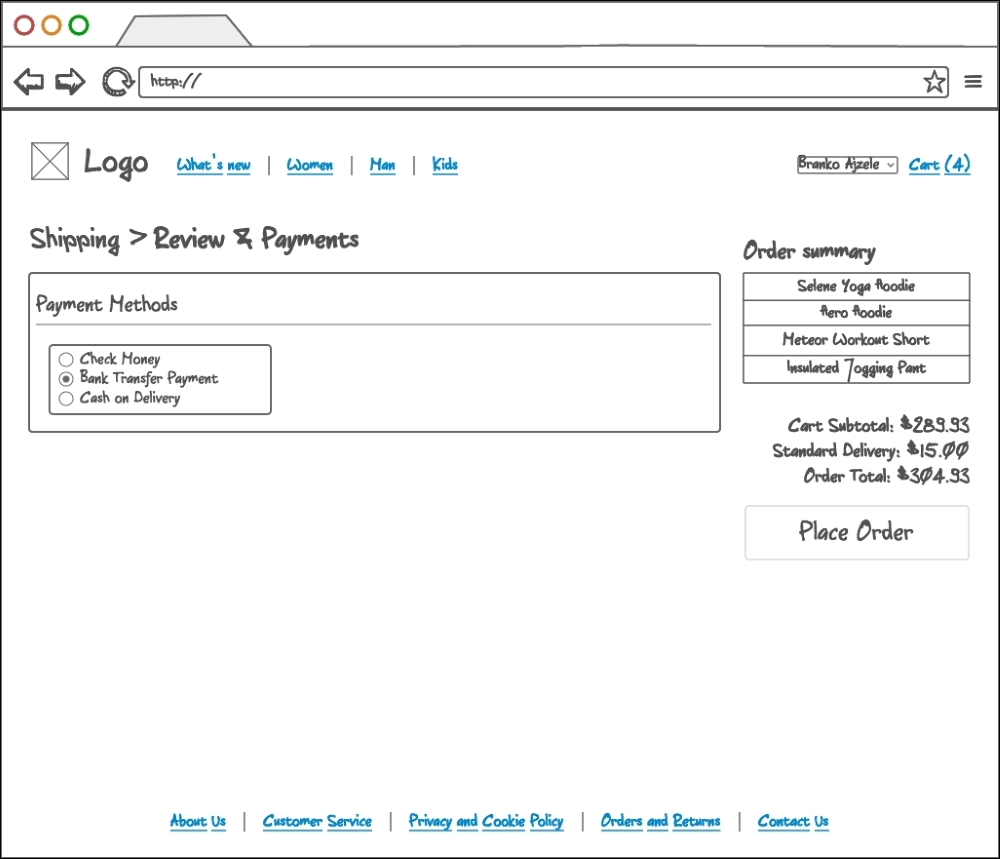Click inside the URL address bar

coord(400,81)
